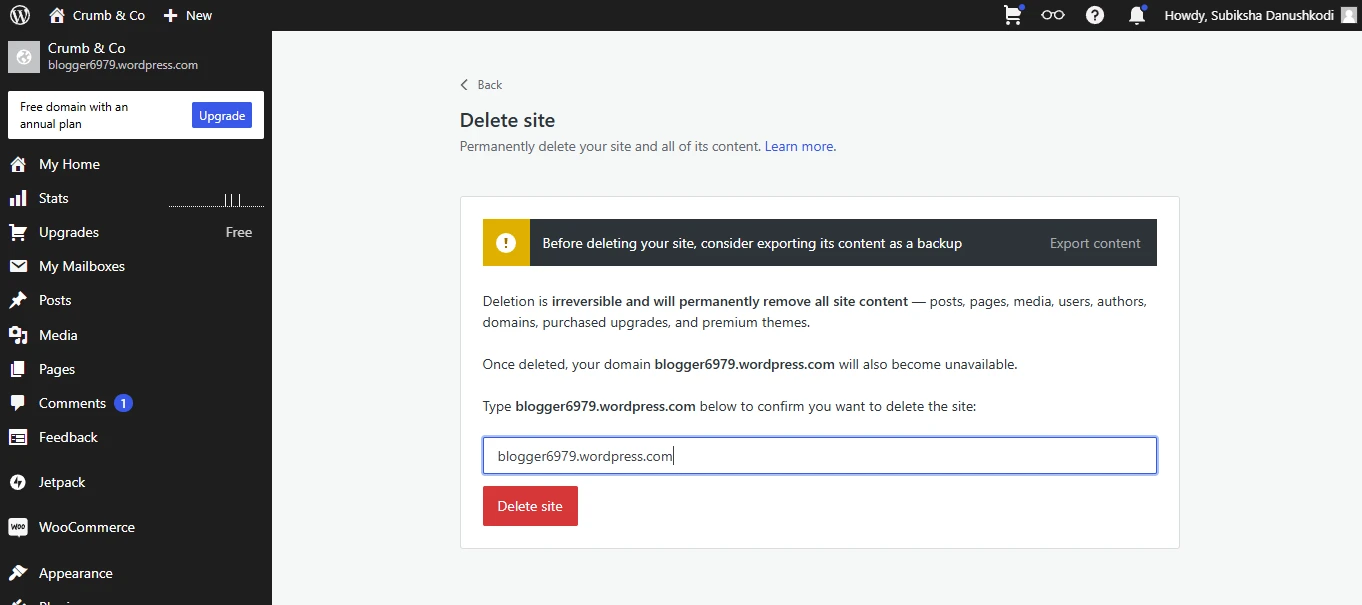Click Export content in the warning banner
This screenshot has width=1362, height=605.
[1095, 243]
